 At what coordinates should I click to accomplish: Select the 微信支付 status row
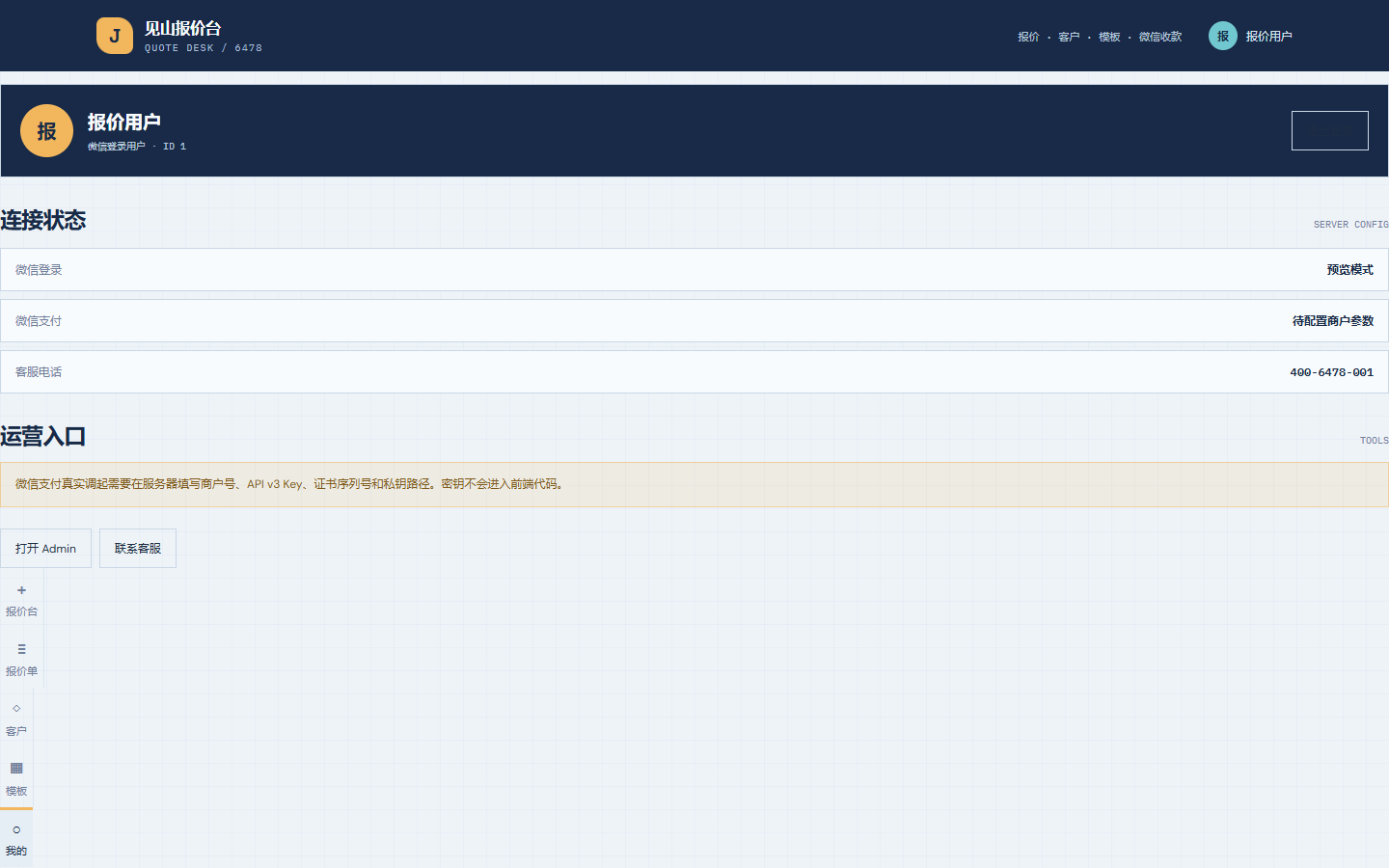(x=694, y=321)
